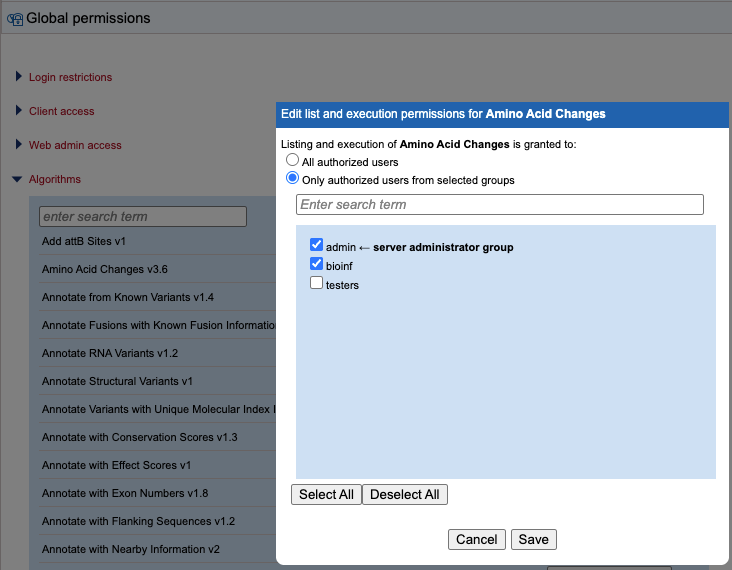Cancel the permissions dialog
Image resolution: width=732 pixels, height=570 pixels.
click(x=476, y=539)
